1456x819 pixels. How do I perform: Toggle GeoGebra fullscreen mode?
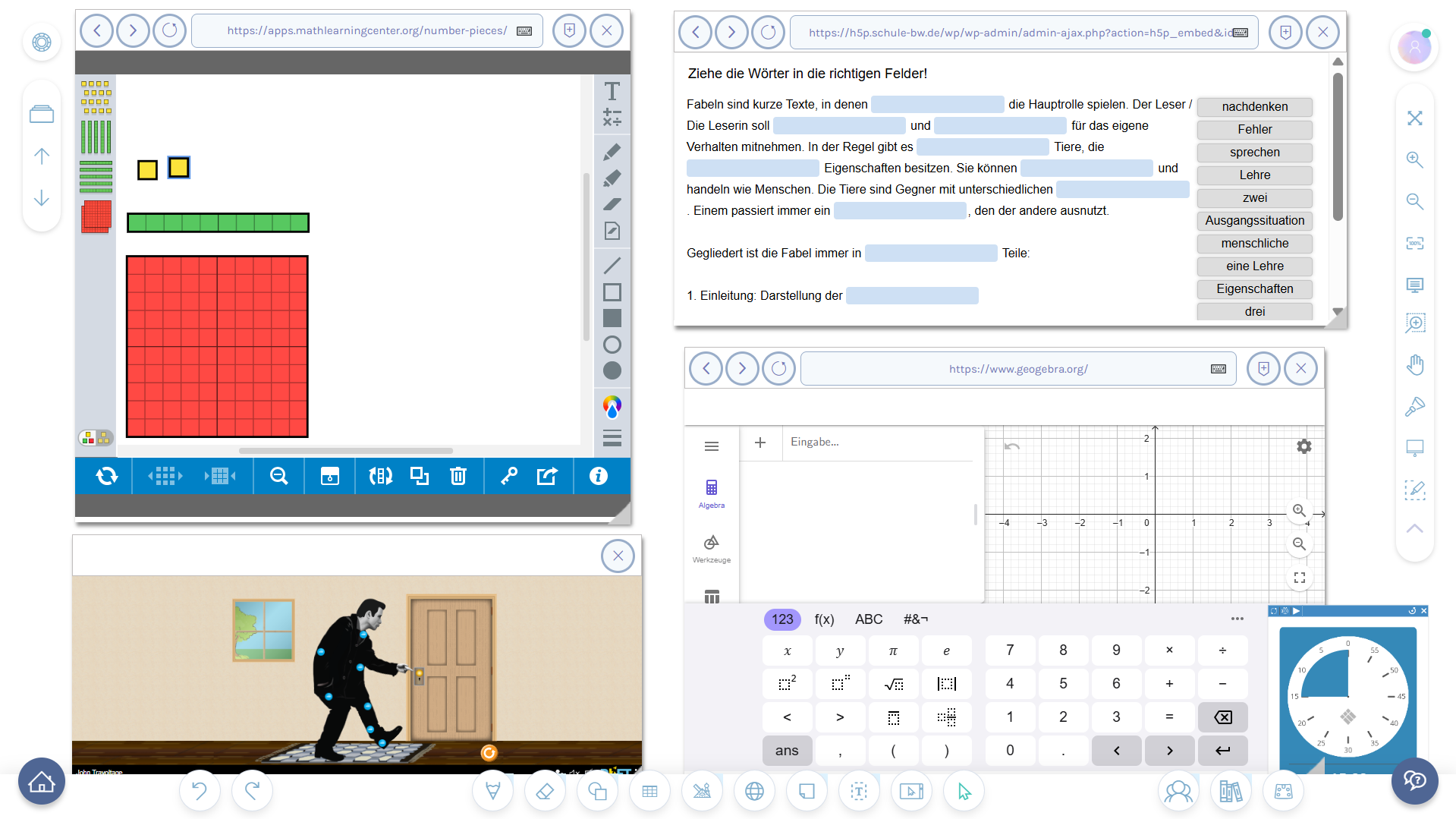(1300, 578)
